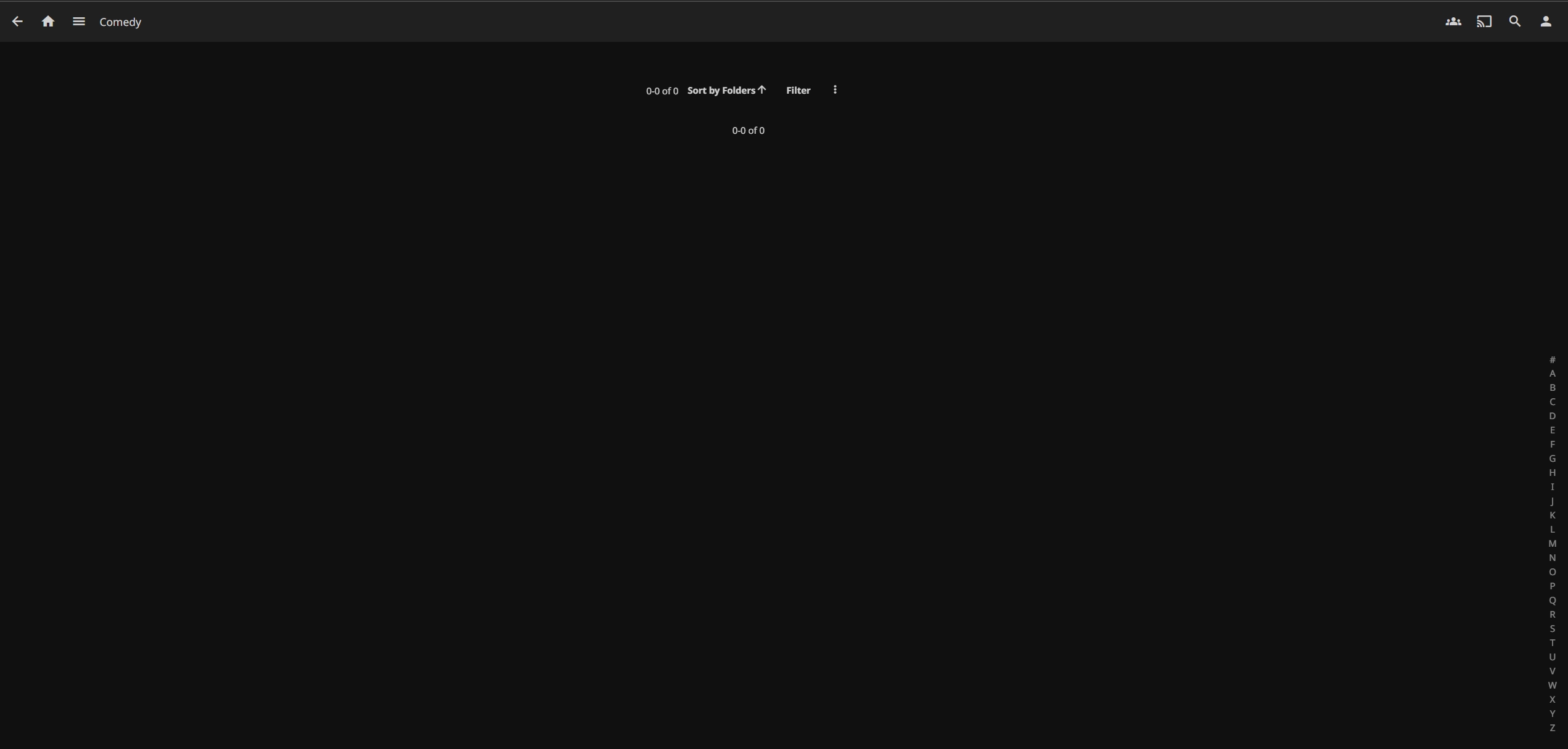Open the user profile icon
This screenshot has width=1568, height=749.
[1545, 22]
